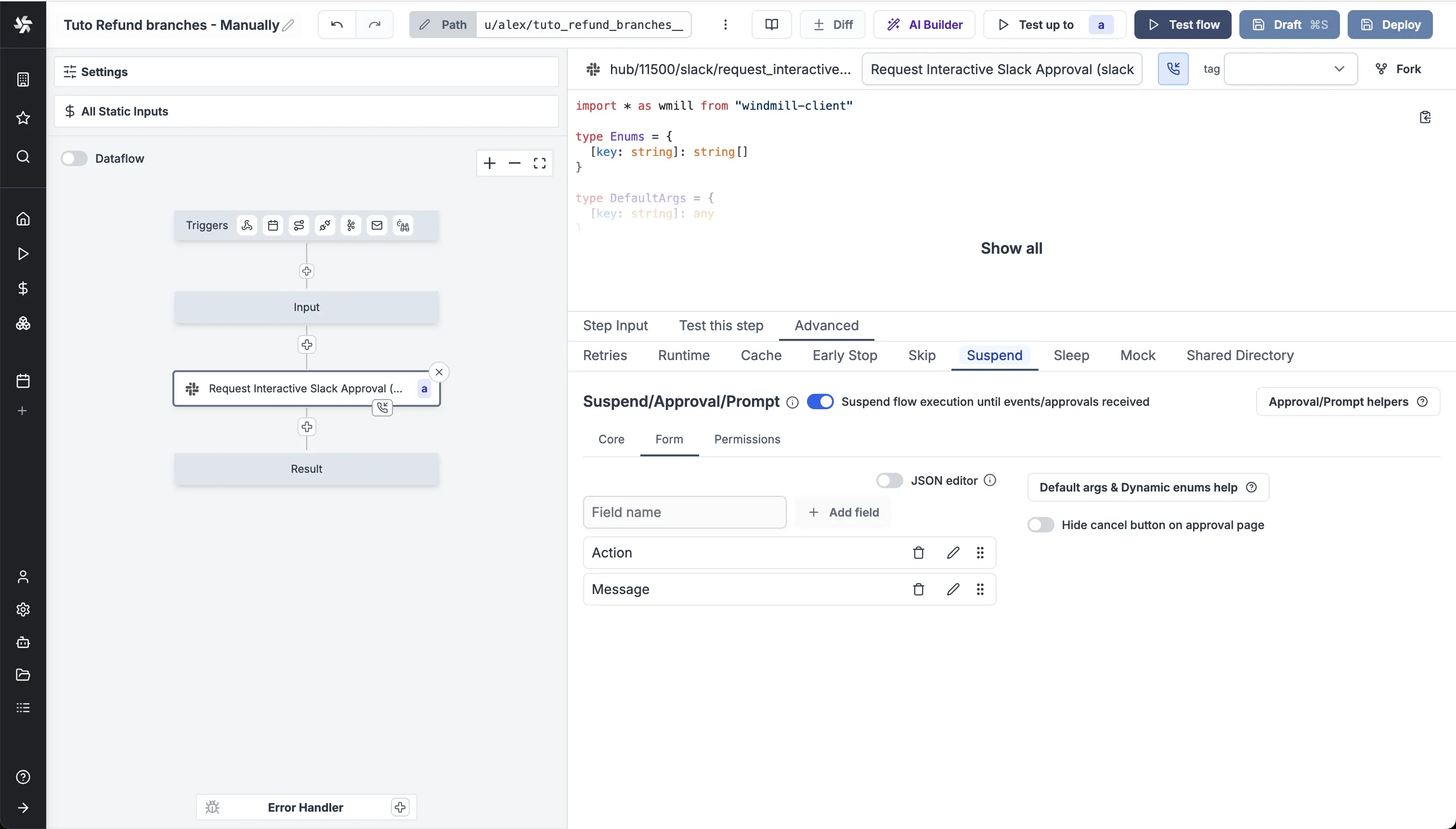Click the email trigger icon
Viewport: 1456px width, 829px height.
(377, 225)
